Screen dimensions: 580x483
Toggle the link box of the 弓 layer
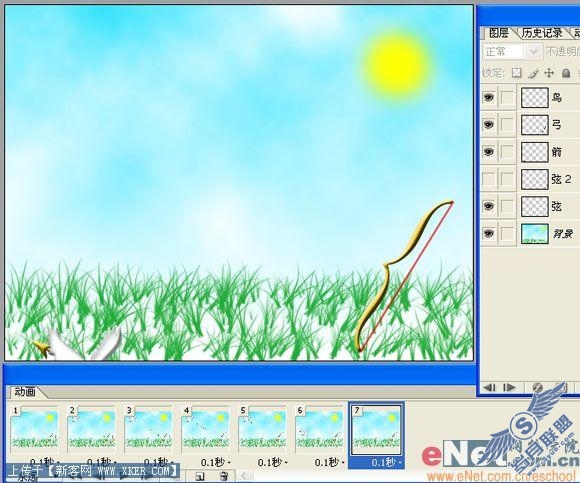(x=508, y=125)
